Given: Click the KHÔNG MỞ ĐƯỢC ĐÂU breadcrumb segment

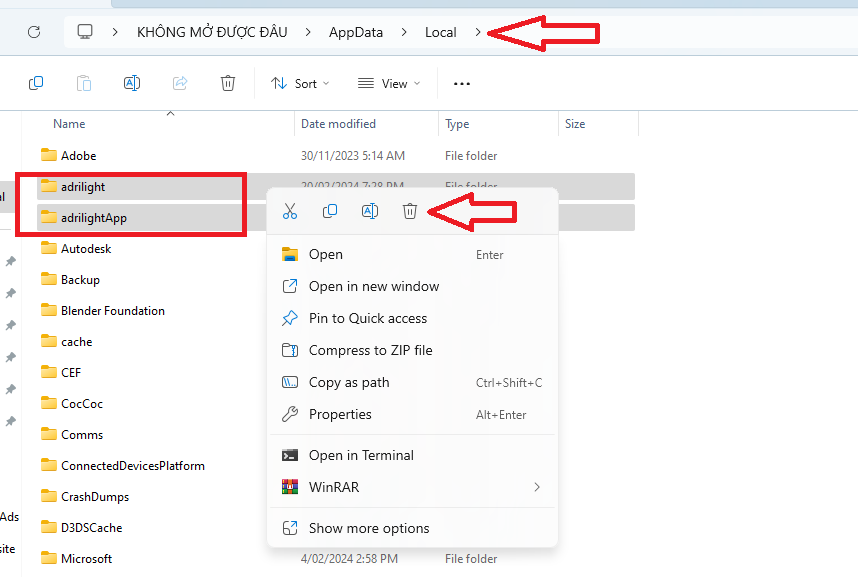Looking at the screenshot, I should pos(212,32).
